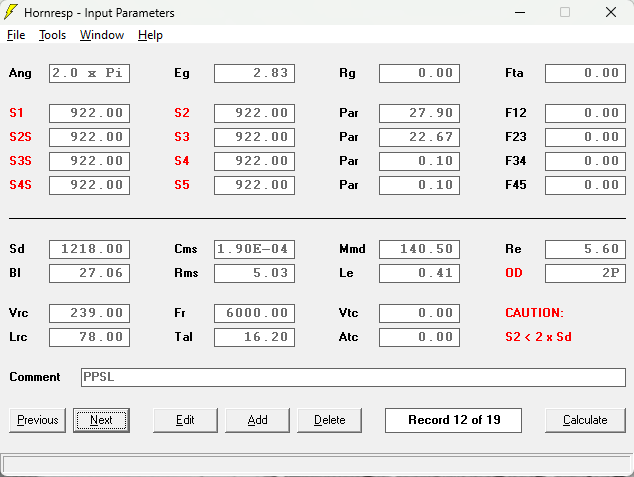Click the red S2S label
Image resolution: width=634 pixels, height=477 pixels.
point(20,137)
